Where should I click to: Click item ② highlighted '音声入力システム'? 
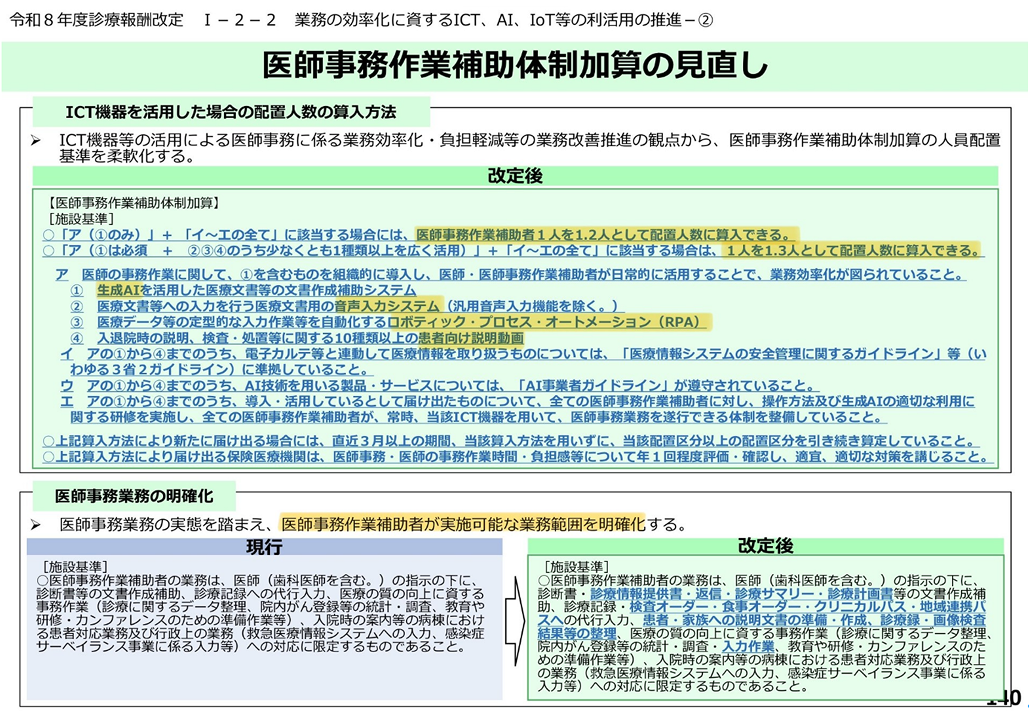point(387,306)
